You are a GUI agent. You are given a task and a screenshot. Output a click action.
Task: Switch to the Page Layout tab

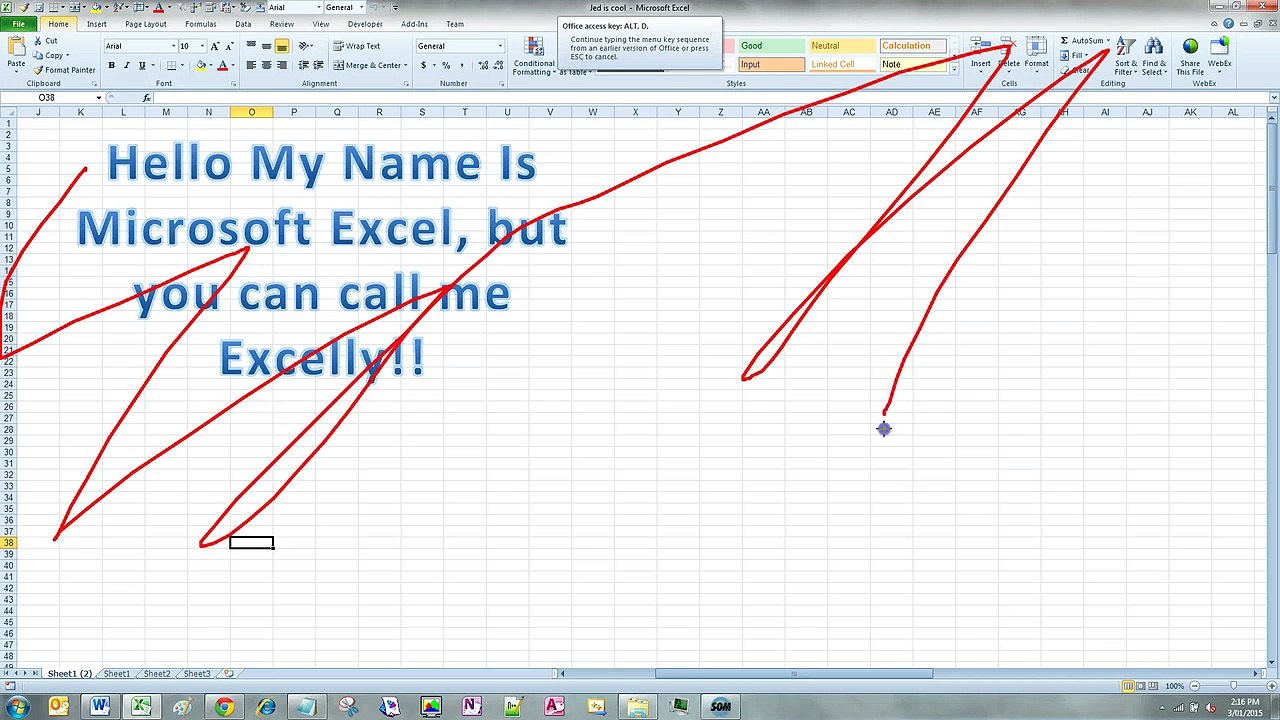pyautogui.click(x=146, y=24)
